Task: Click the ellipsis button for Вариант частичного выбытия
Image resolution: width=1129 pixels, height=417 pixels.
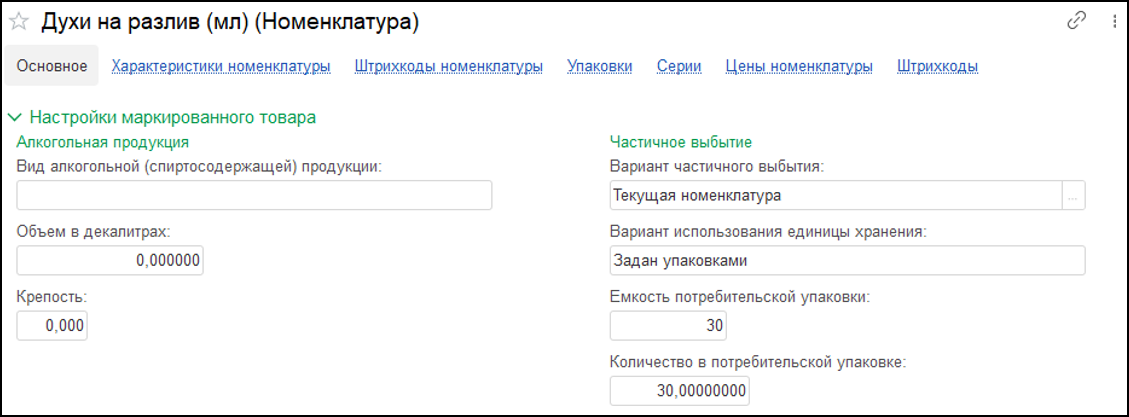Action: pos(1073,196)
